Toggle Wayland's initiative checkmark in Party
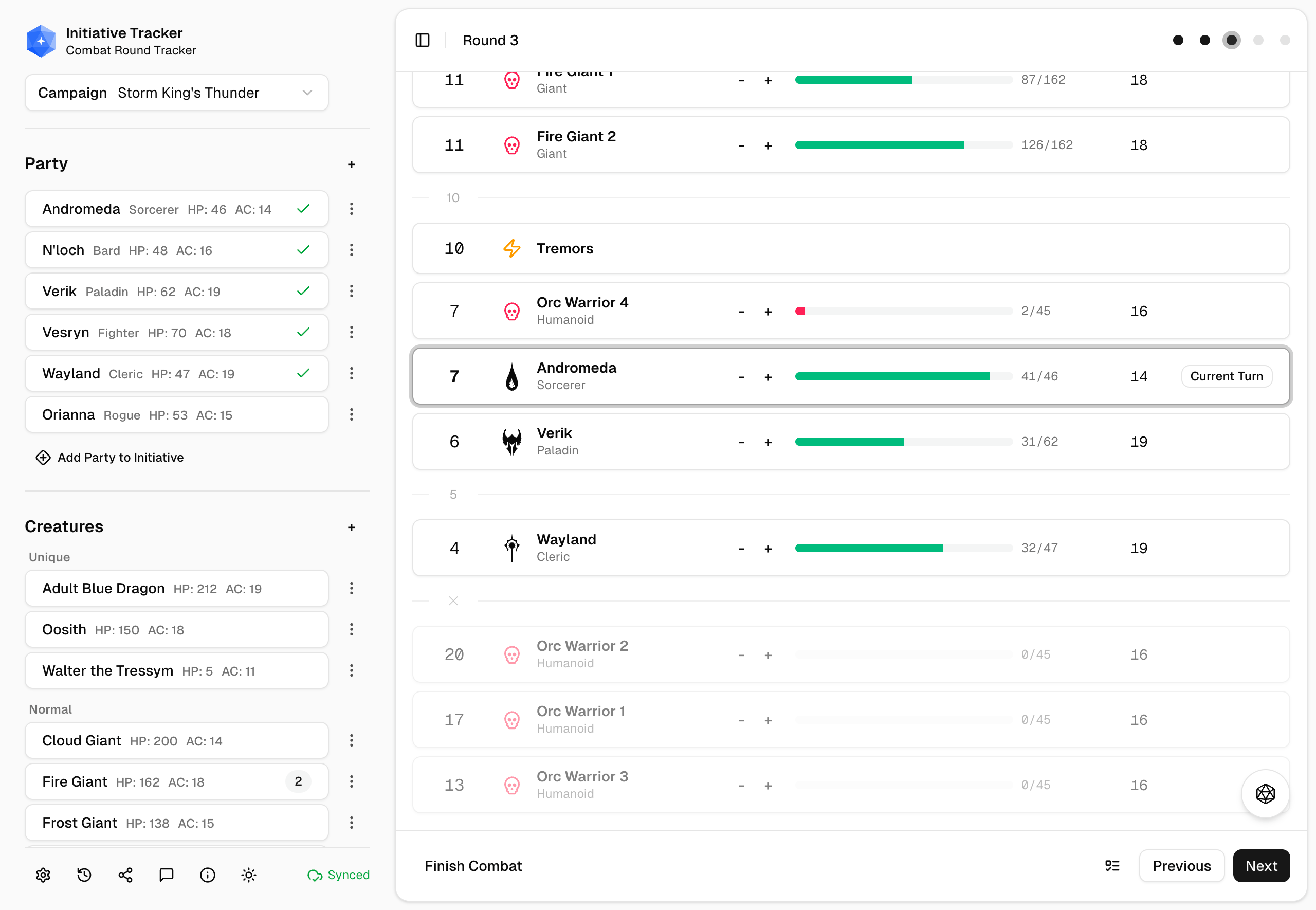 coord(303,373)
